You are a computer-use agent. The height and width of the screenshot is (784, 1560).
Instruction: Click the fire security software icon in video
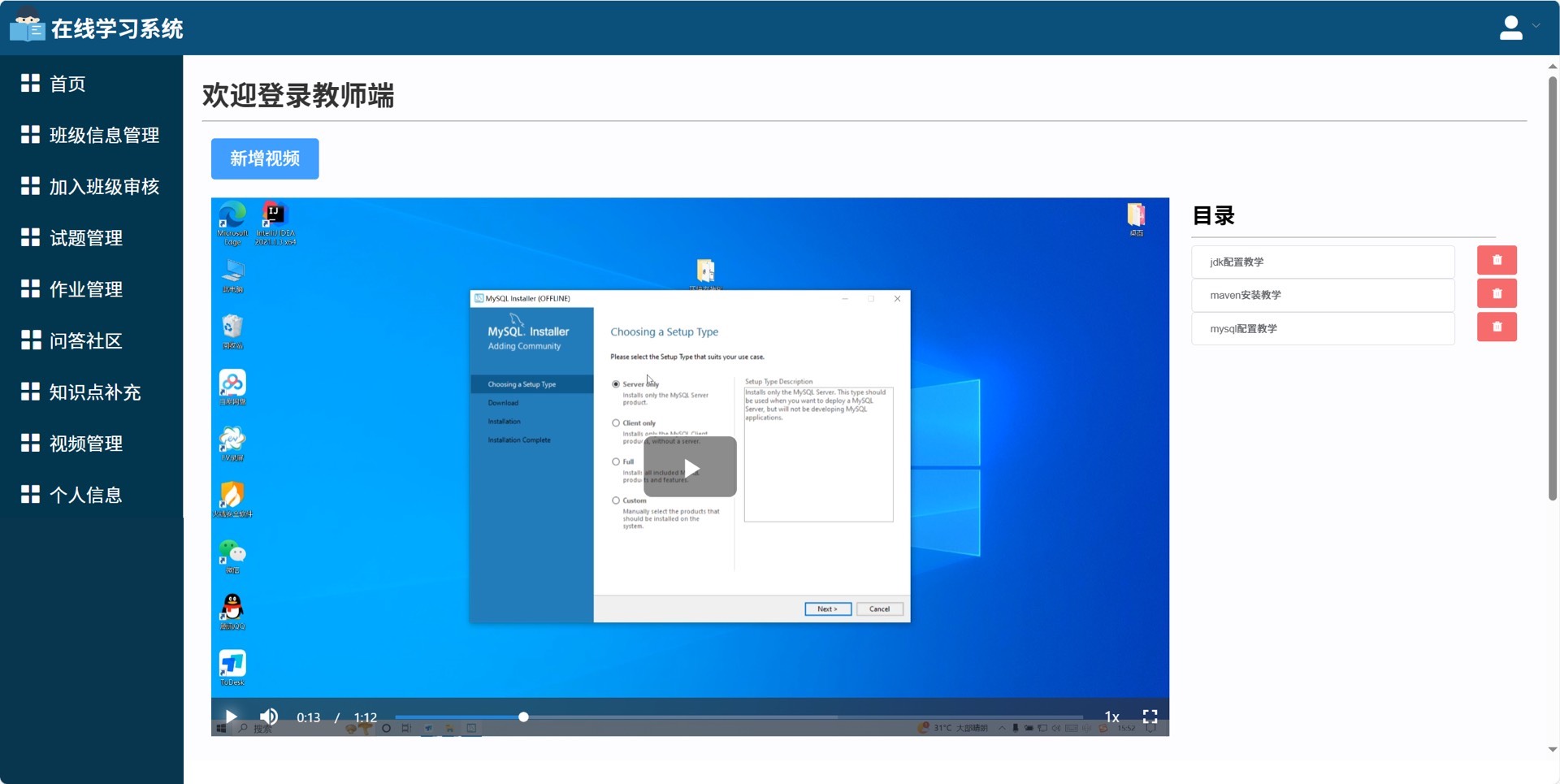click(x=232, y=500)
